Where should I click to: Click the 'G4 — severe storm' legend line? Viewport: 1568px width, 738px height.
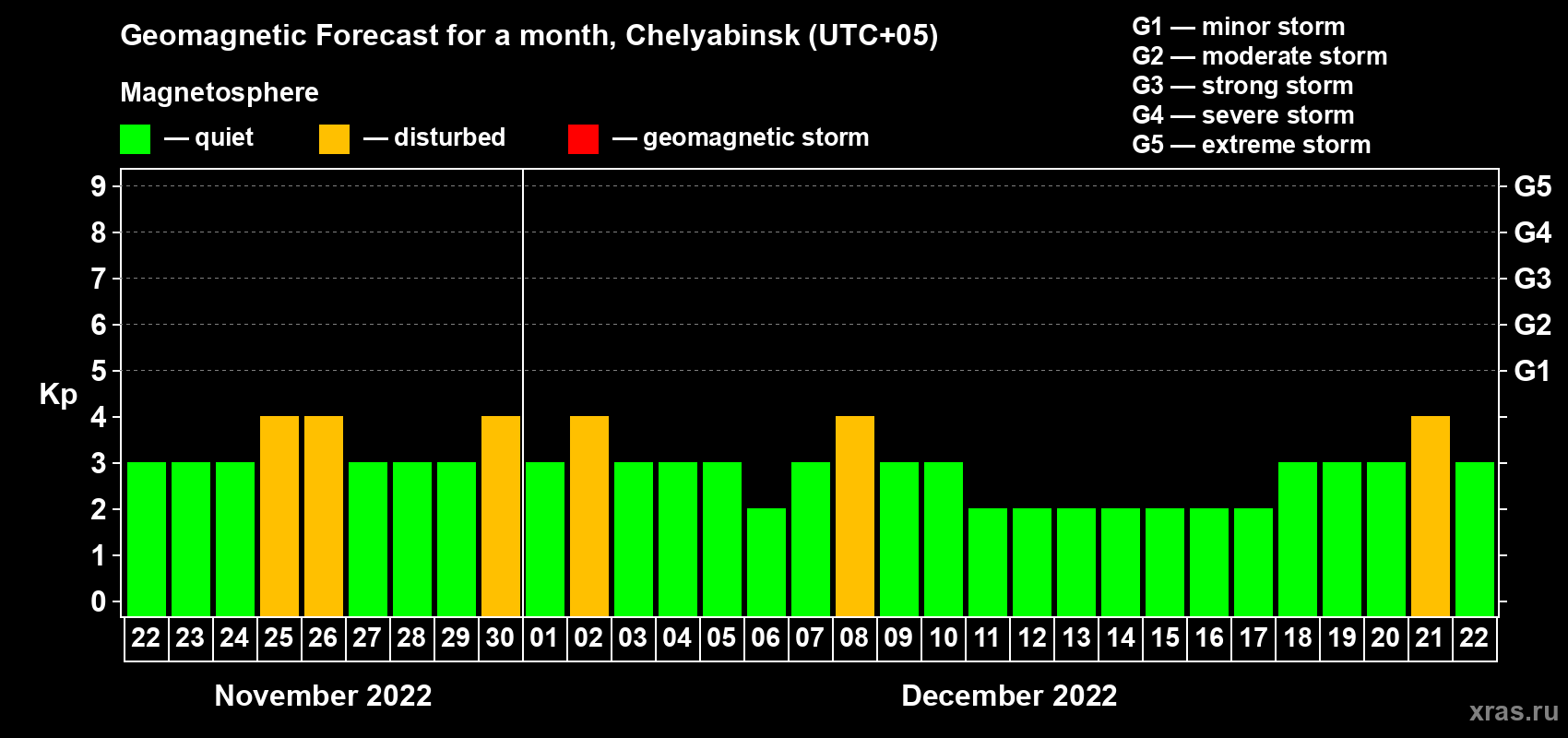(x=1243, y=115)
